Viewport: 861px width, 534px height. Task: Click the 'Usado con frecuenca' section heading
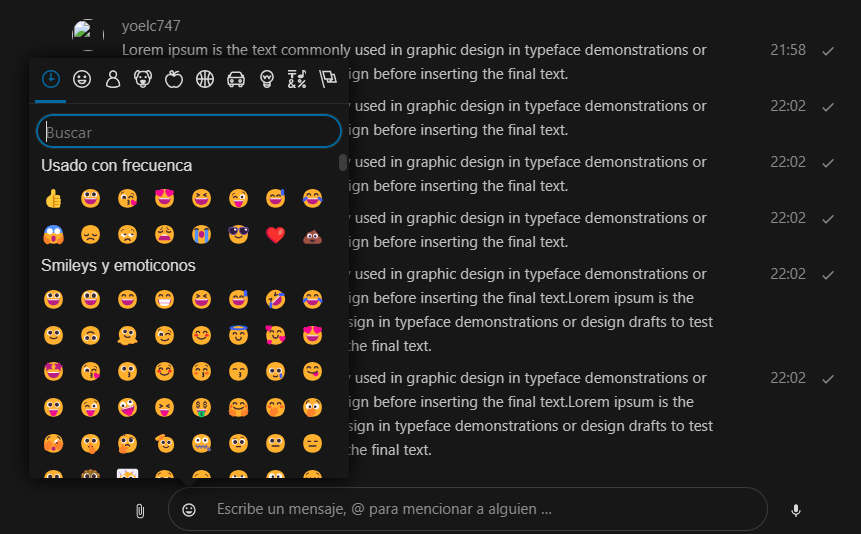(x=116, y=165)
